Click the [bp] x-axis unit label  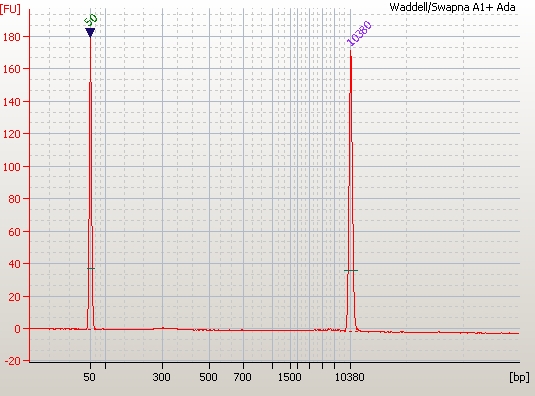(x=519, y=377)
